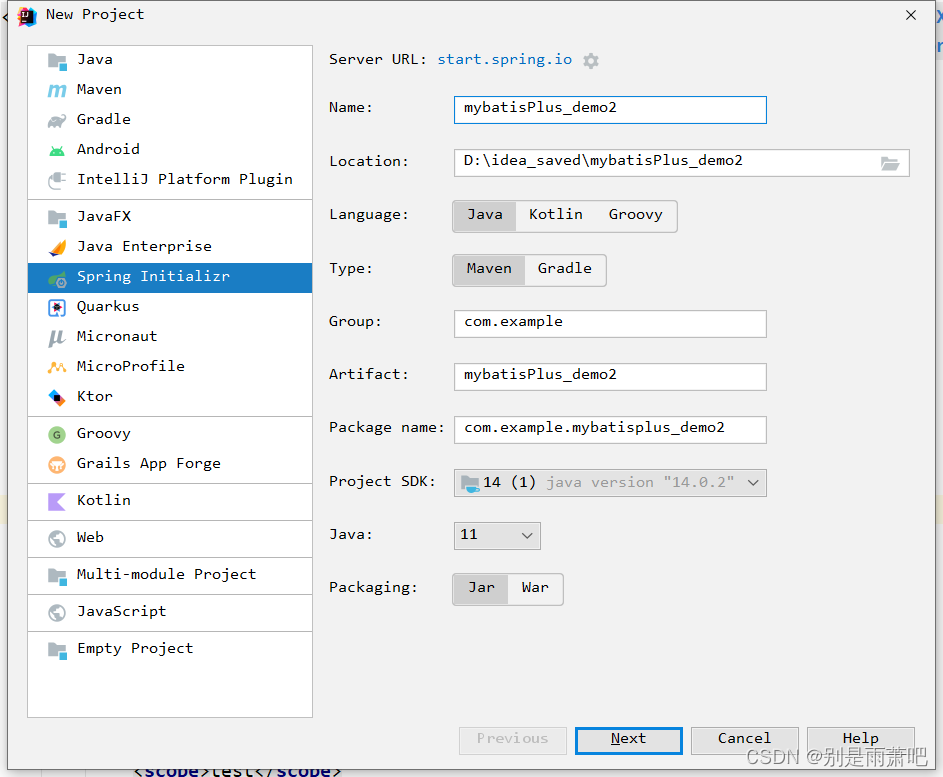The width and height of the screenshot is (943, 777).
Task: Click the Help button
Action: (861, 740)
